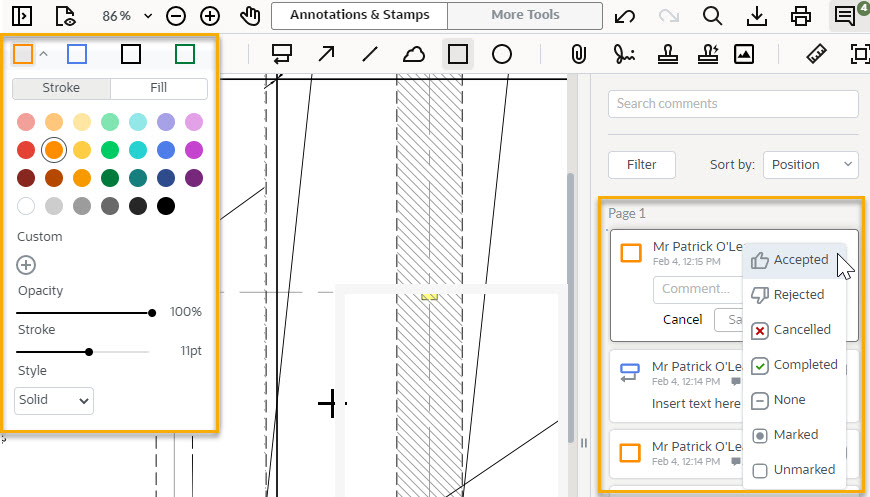Set status to None
Viewport: 870px width, 497px height.
click(x=794, y=400)
